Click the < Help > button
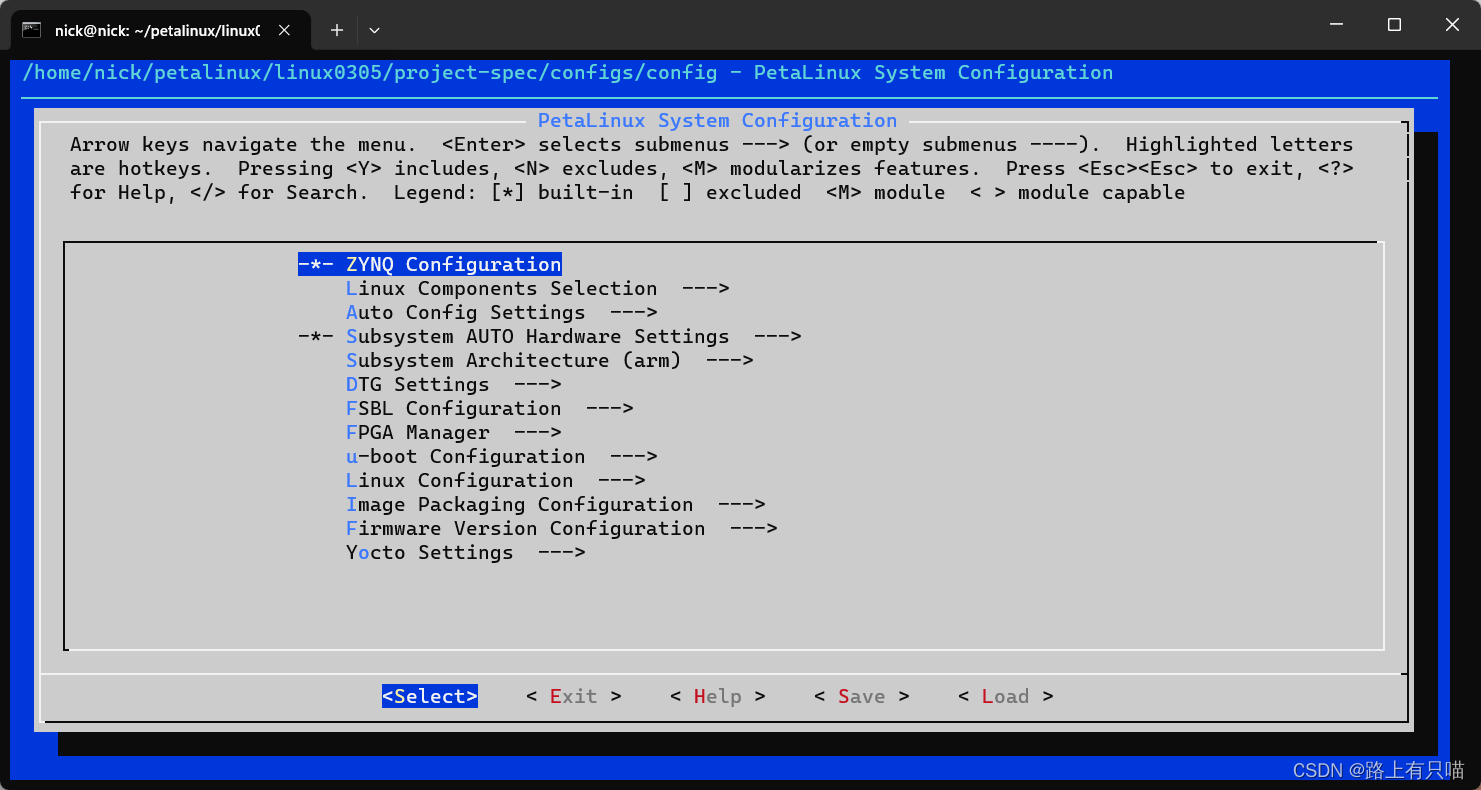The height and width of the screenshot is (790, 1481). click(x=718, y=696)
